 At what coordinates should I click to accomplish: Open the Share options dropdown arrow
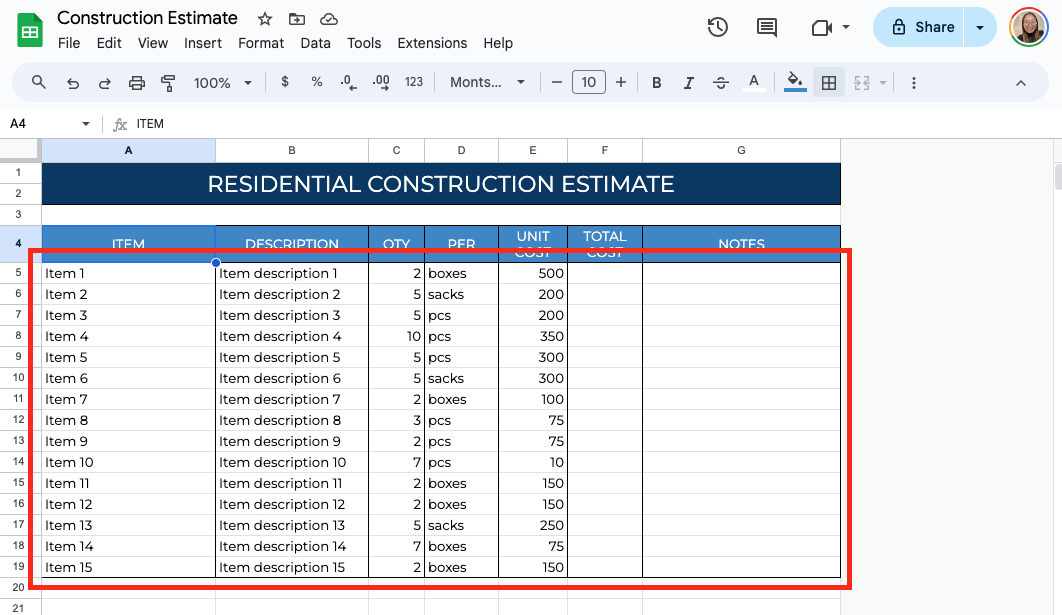coord(980,28)
